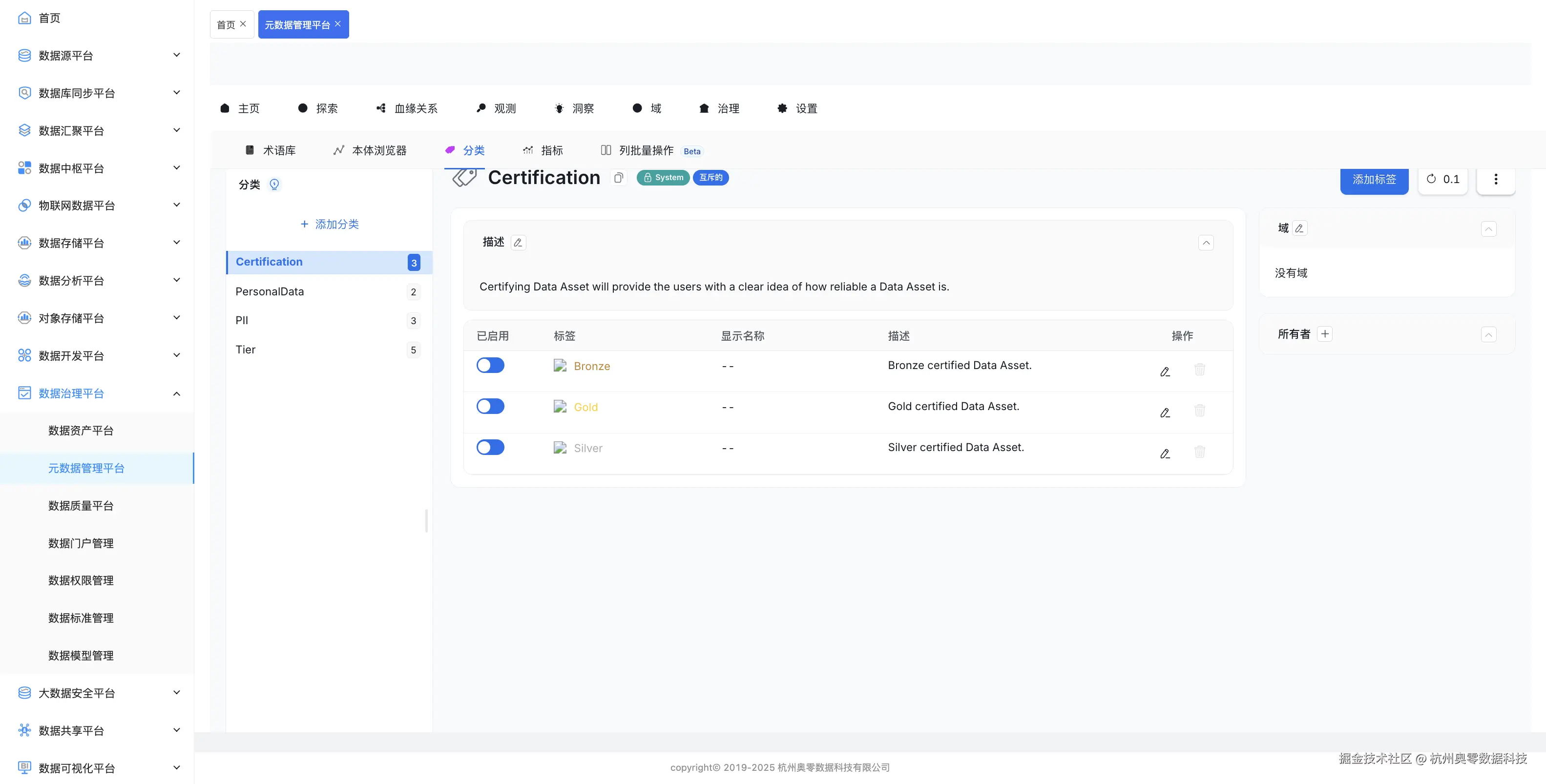Toggle the Gold tag enabled switch
The image size is (1546, 784).
[x=490, y=407]
